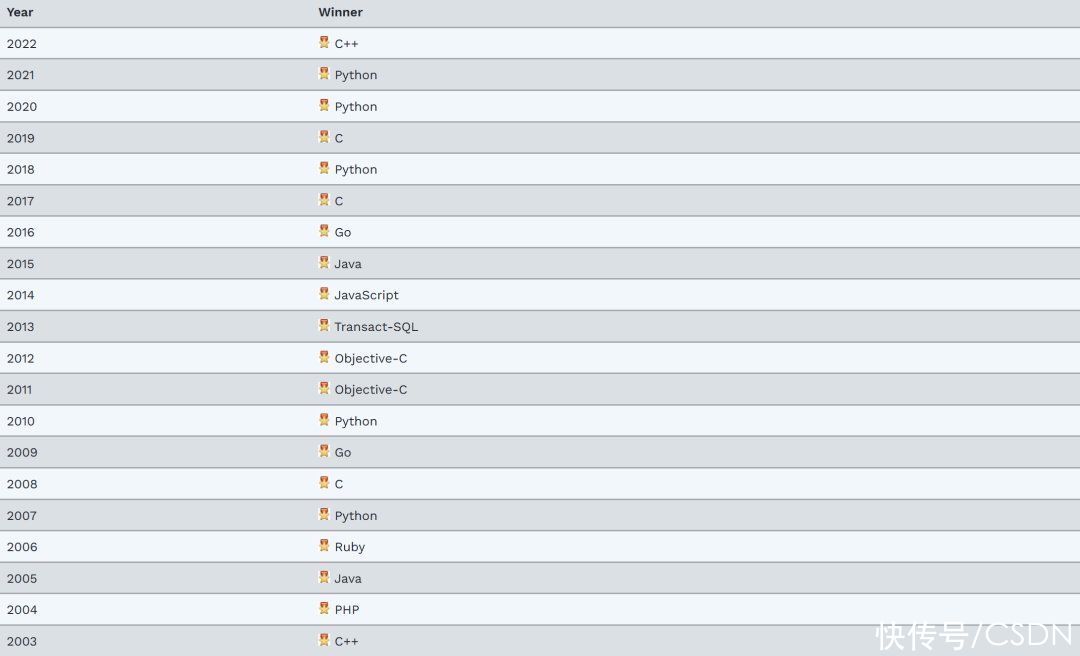The width and height of the screenshot is (1080, 656).
Task: Select the C winner text for 2008
Action: coord(339,484)
